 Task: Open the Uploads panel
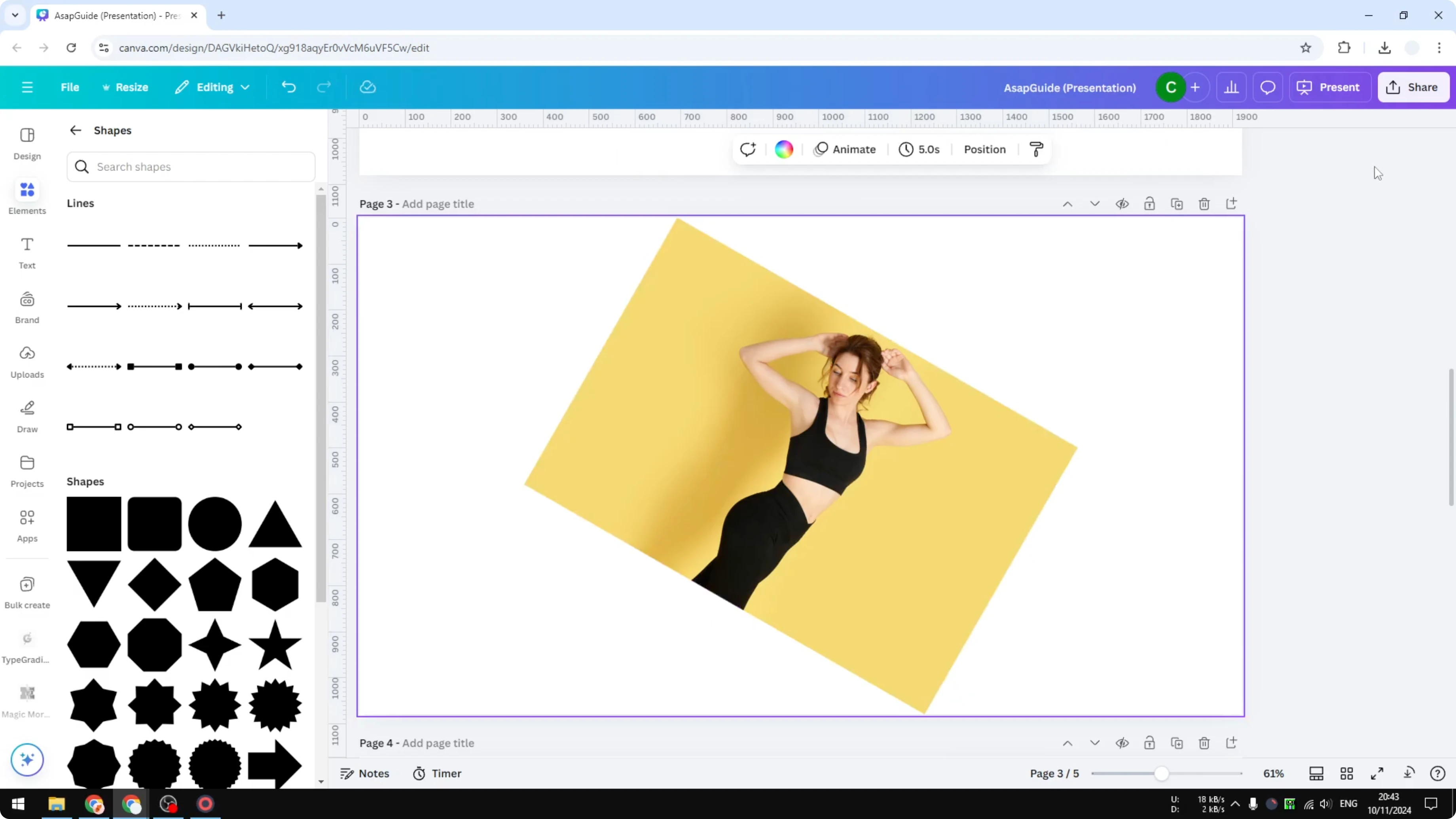click(x=27, y=362)
